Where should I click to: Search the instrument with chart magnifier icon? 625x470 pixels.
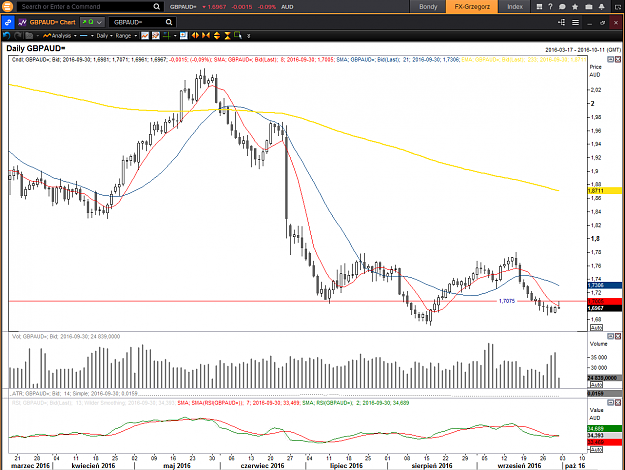tap(169, 22)
